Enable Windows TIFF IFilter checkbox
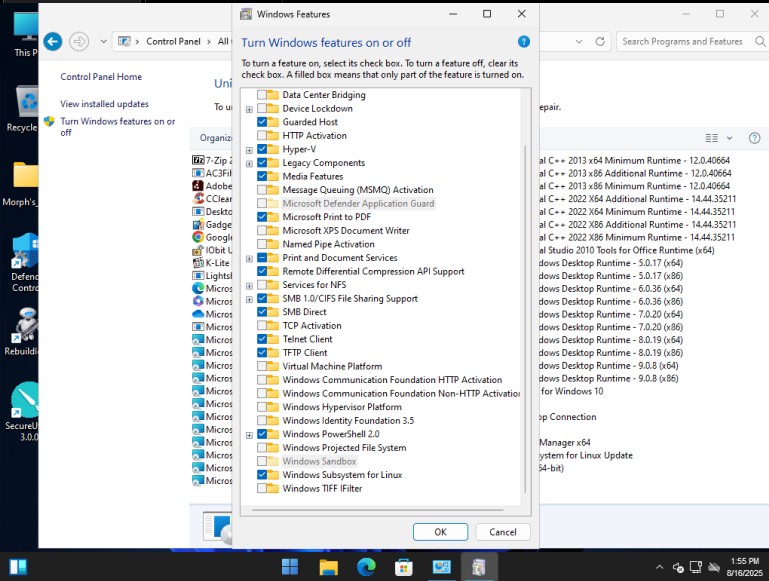The image size is (769, 581). (262, 488)
